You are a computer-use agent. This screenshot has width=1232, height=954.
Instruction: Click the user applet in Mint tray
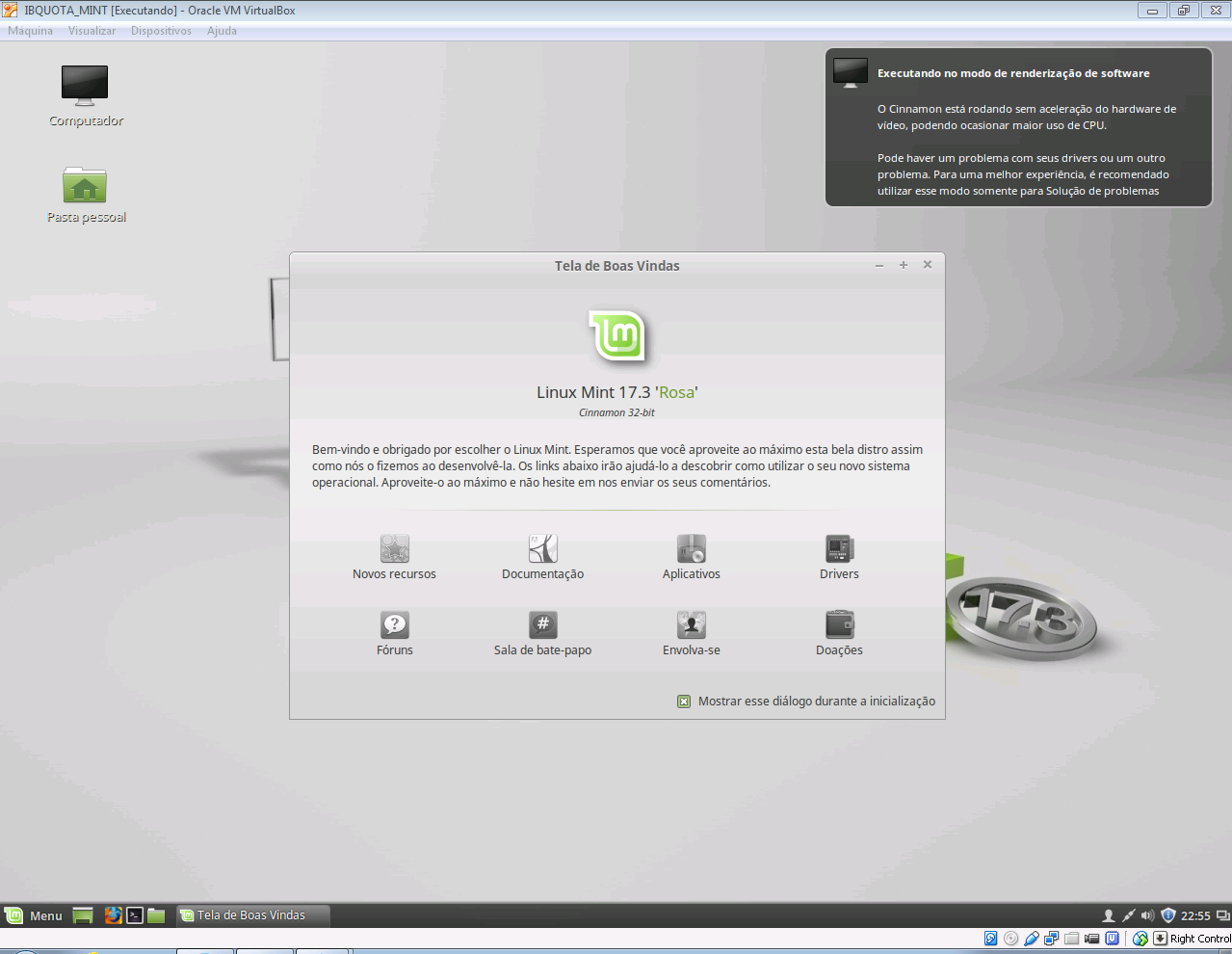(x=1109, y=915)
